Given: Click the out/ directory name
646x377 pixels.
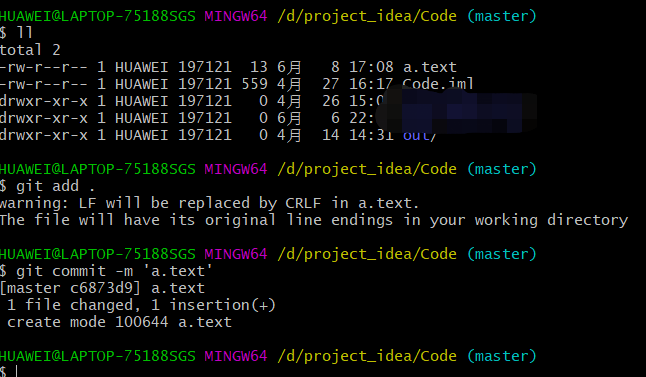Looking at the screenshot, I should click(419, 135).
